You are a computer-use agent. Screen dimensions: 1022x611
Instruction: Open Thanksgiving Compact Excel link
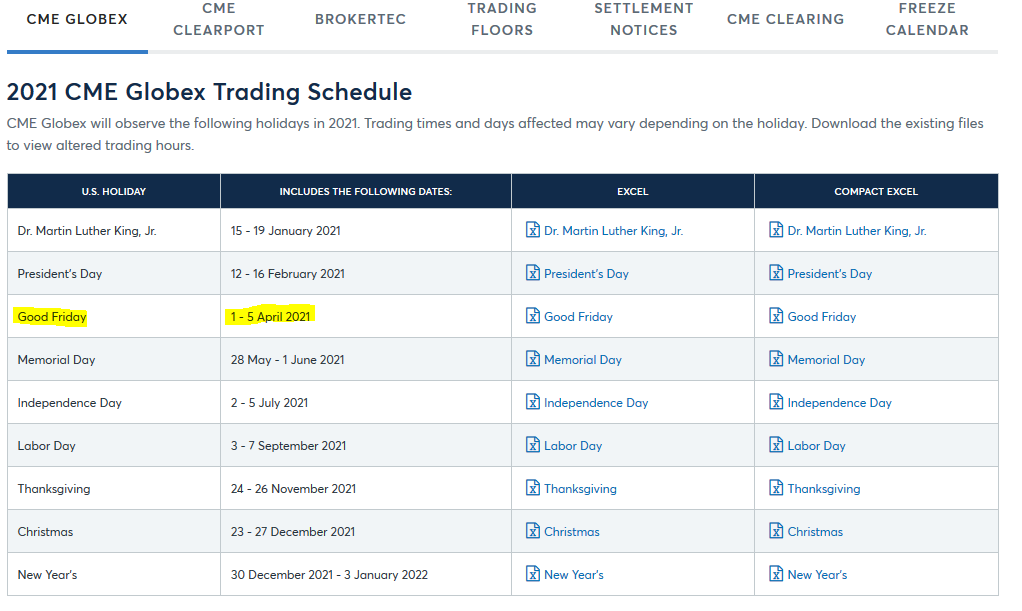tap(824, 489)
